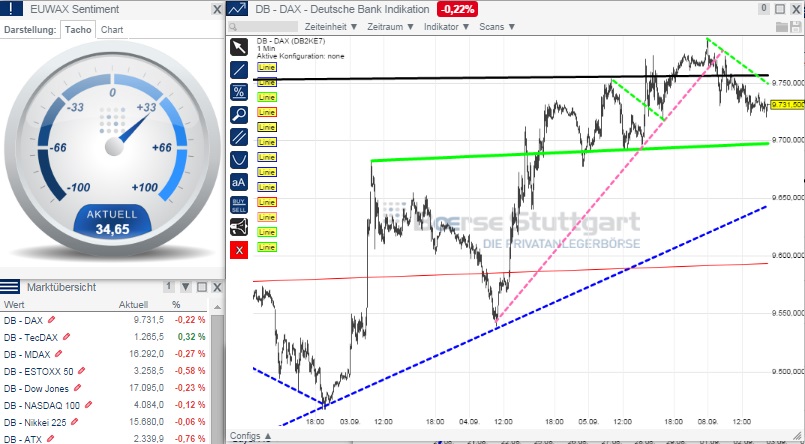Edit the DB - DAX row pencil icon
The image size is (805, 444).
[51, 320]
